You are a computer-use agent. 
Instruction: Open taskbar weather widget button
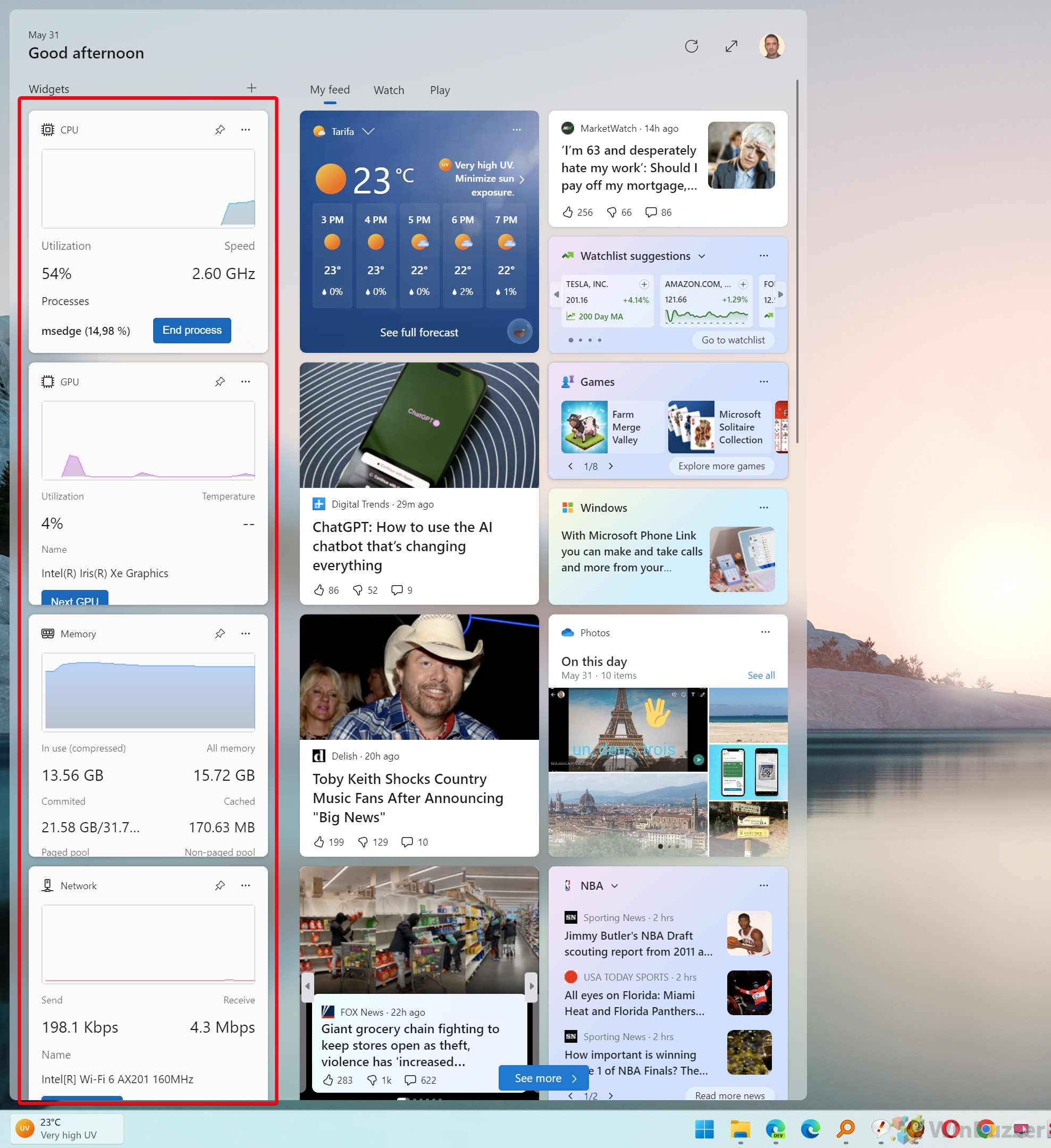(x=66, y=1129)
